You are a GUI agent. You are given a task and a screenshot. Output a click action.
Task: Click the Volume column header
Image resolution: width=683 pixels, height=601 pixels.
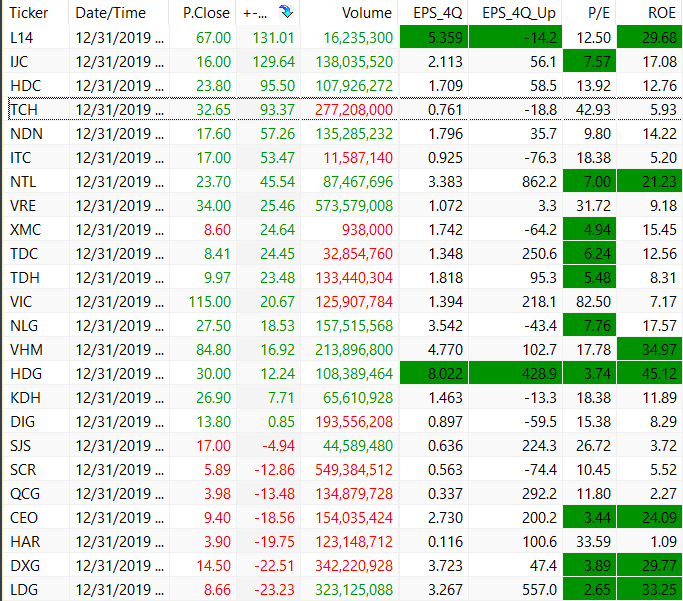pyautogui.click(x=366, y=13)
